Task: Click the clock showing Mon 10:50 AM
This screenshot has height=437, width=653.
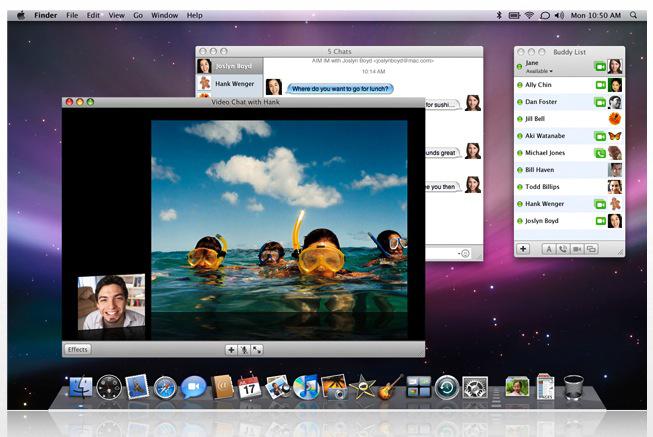Action: click(x=596, y=15)
